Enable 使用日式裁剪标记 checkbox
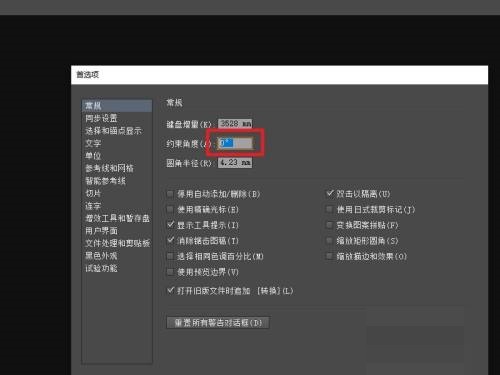Viewport: 500px width, 375px height. click(329, 209)
